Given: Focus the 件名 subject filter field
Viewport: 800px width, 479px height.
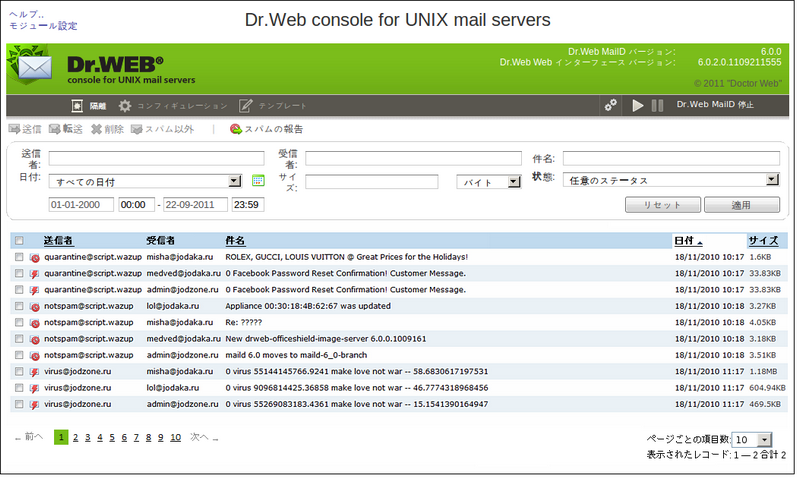Looking at the screenshot, I should point(671,158).
